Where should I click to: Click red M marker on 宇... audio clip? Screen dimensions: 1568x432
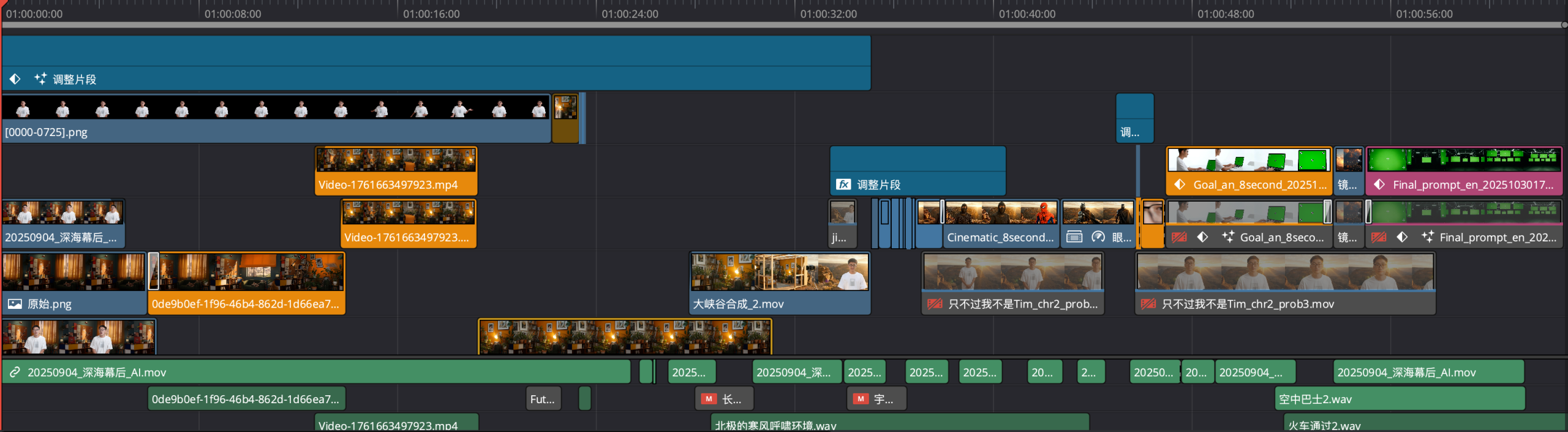(x=861, y=400)
